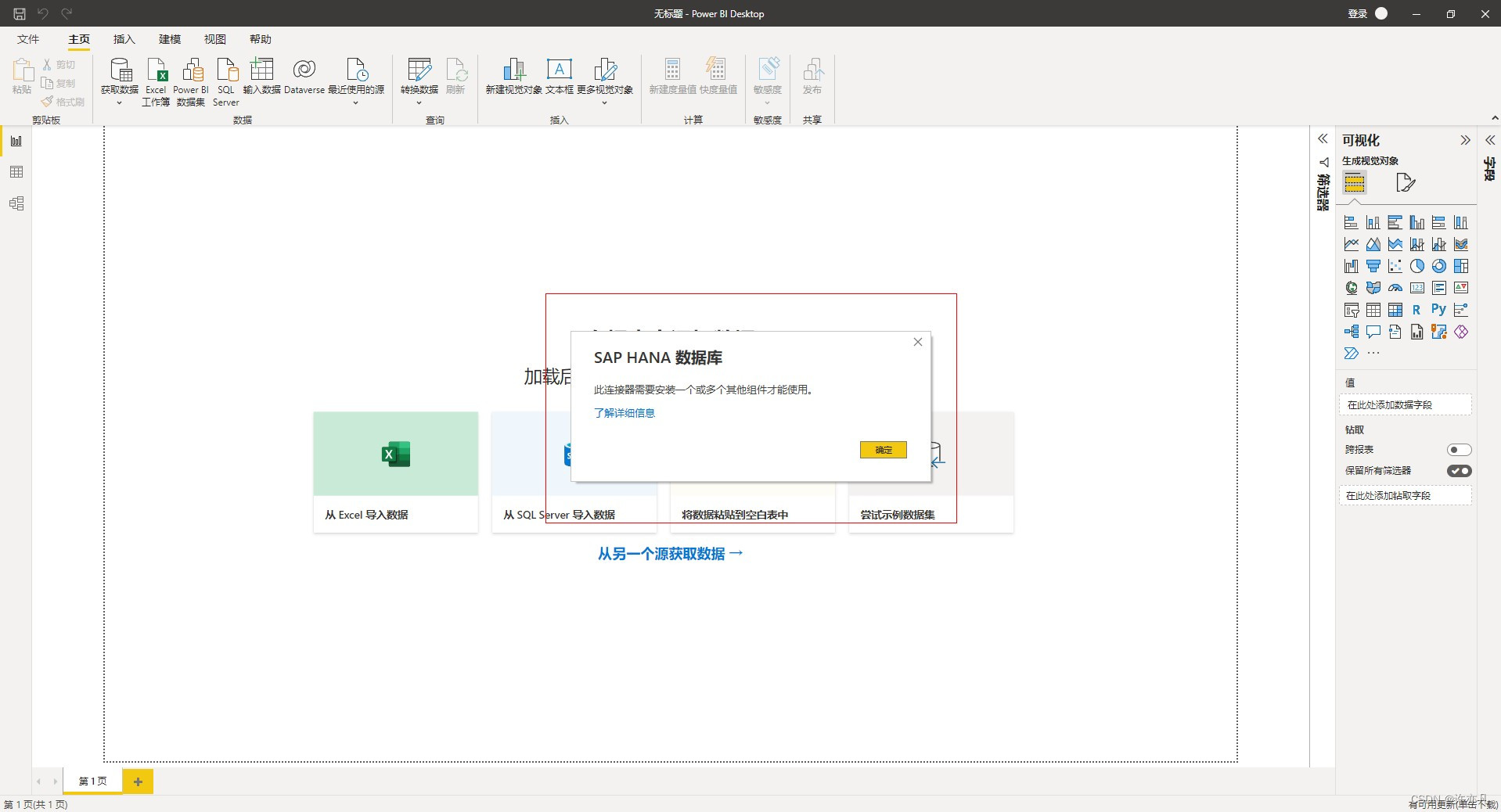Select the 从 Excel 导入数据 card
The height and width of the screenshot is (812, 1501).
tap(395, 472)
